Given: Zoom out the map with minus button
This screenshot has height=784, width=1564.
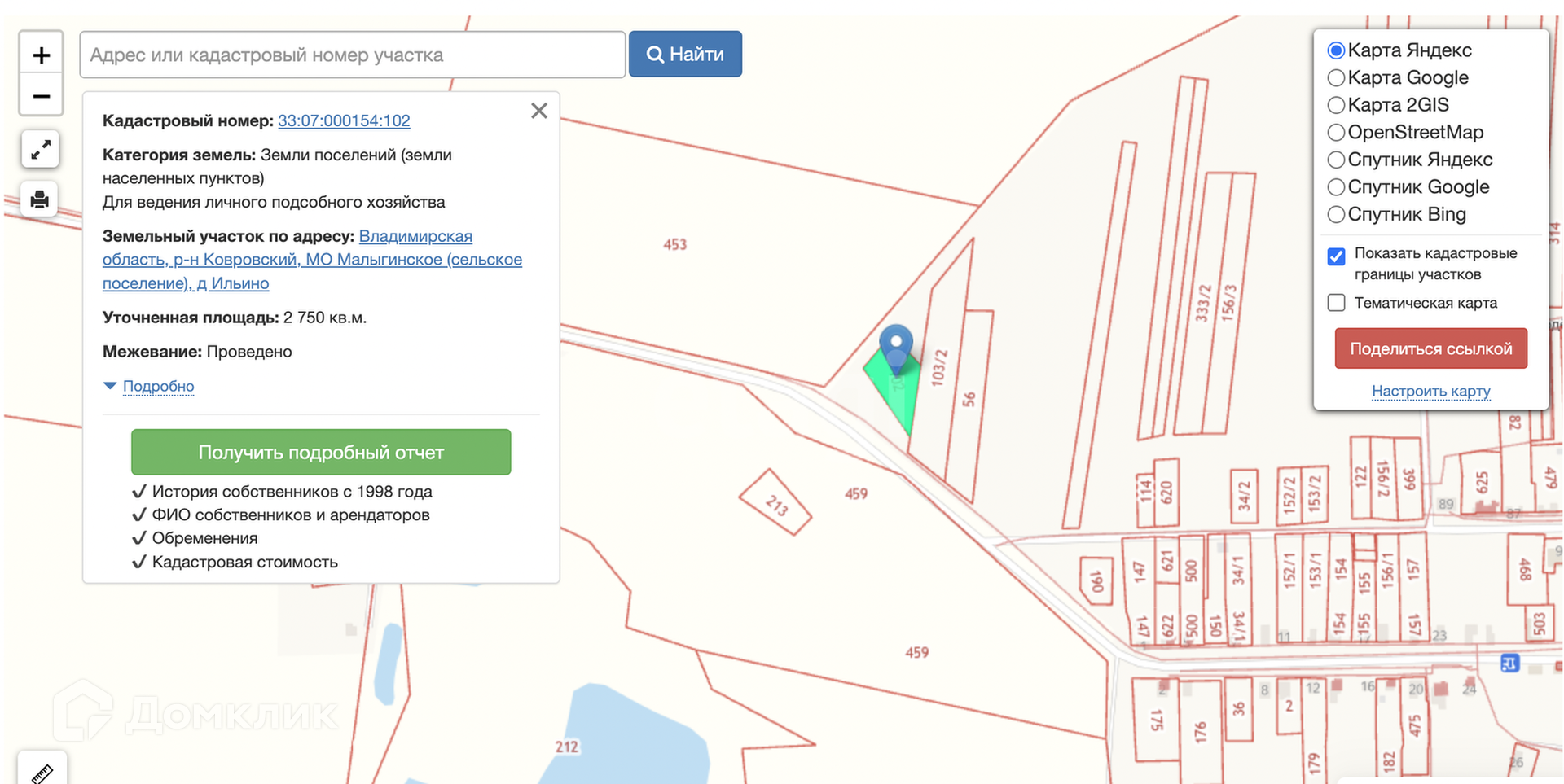Looking at the screenshot, I should (42, 96).
